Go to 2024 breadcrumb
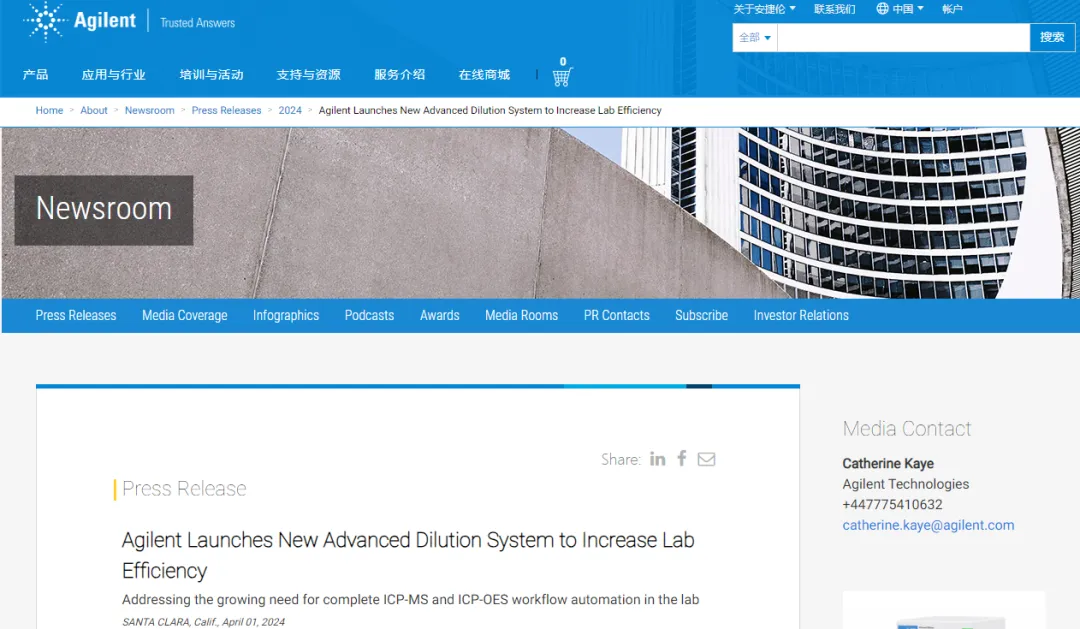This screenshot has height=629, width=1080. (290, 110)
